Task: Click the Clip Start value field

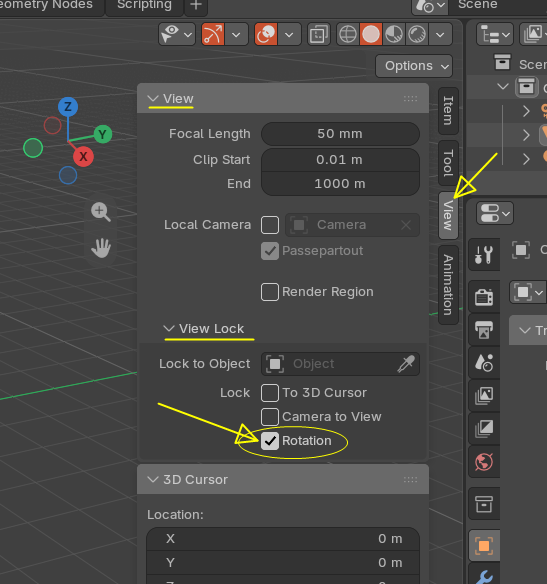Action: [340, 160]
